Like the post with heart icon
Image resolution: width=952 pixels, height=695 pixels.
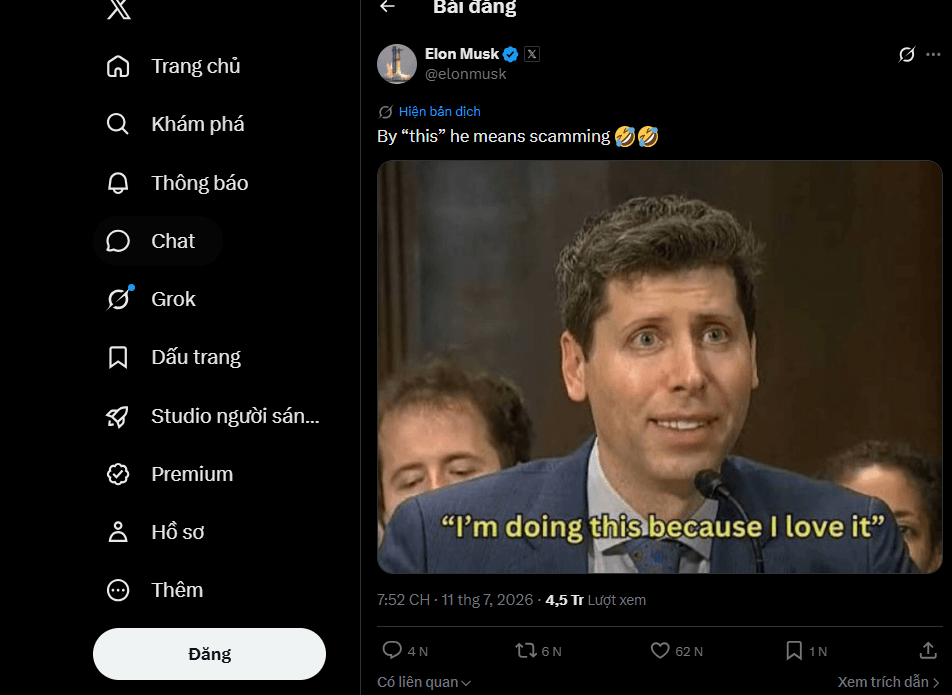coord(660,651)
